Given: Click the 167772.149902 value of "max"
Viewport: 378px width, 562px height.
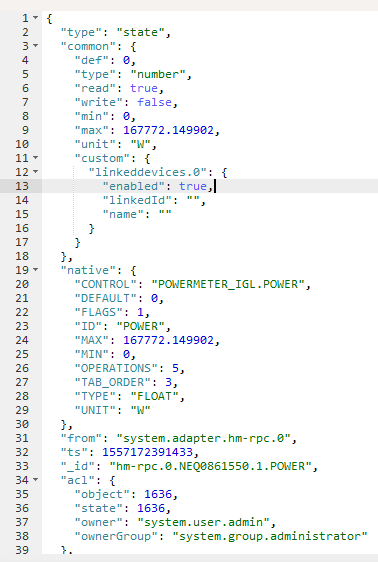Looking at the screenshot, I should (x=168, y=130).
